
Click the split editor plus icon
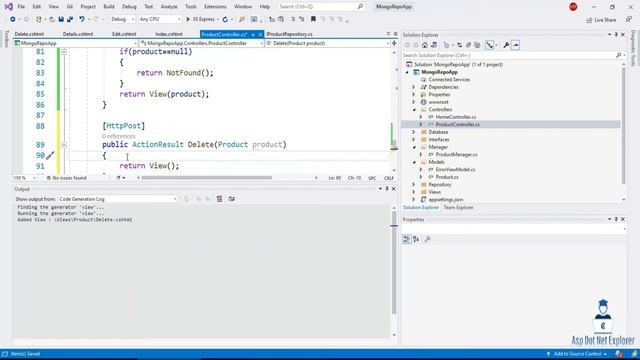394,43
